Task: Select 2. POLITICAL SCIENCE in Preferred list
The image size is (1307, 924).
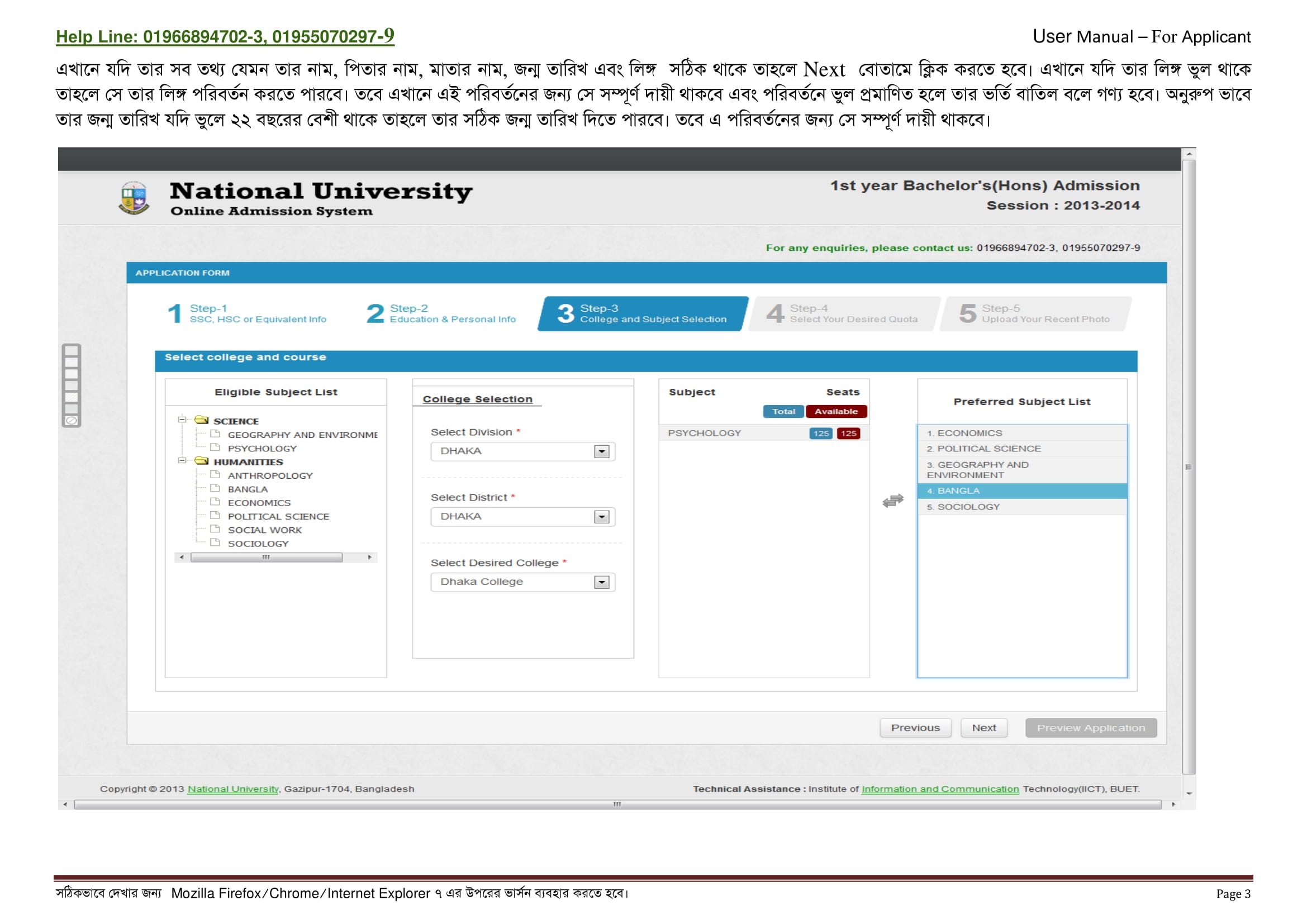Action: 1022,449
